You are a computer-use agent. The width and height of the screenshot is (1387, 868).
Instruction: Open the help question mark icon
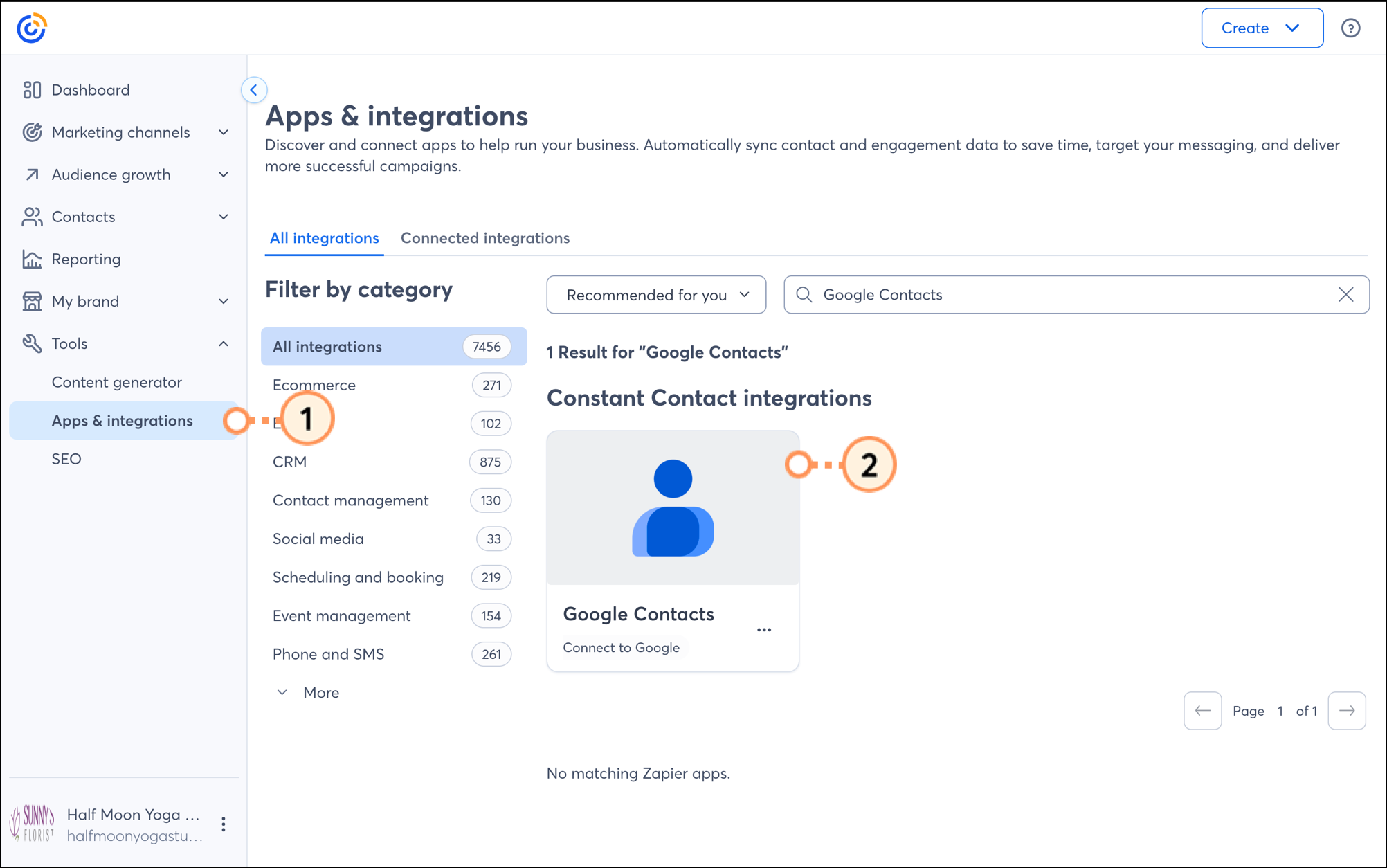click(1350, 28)
